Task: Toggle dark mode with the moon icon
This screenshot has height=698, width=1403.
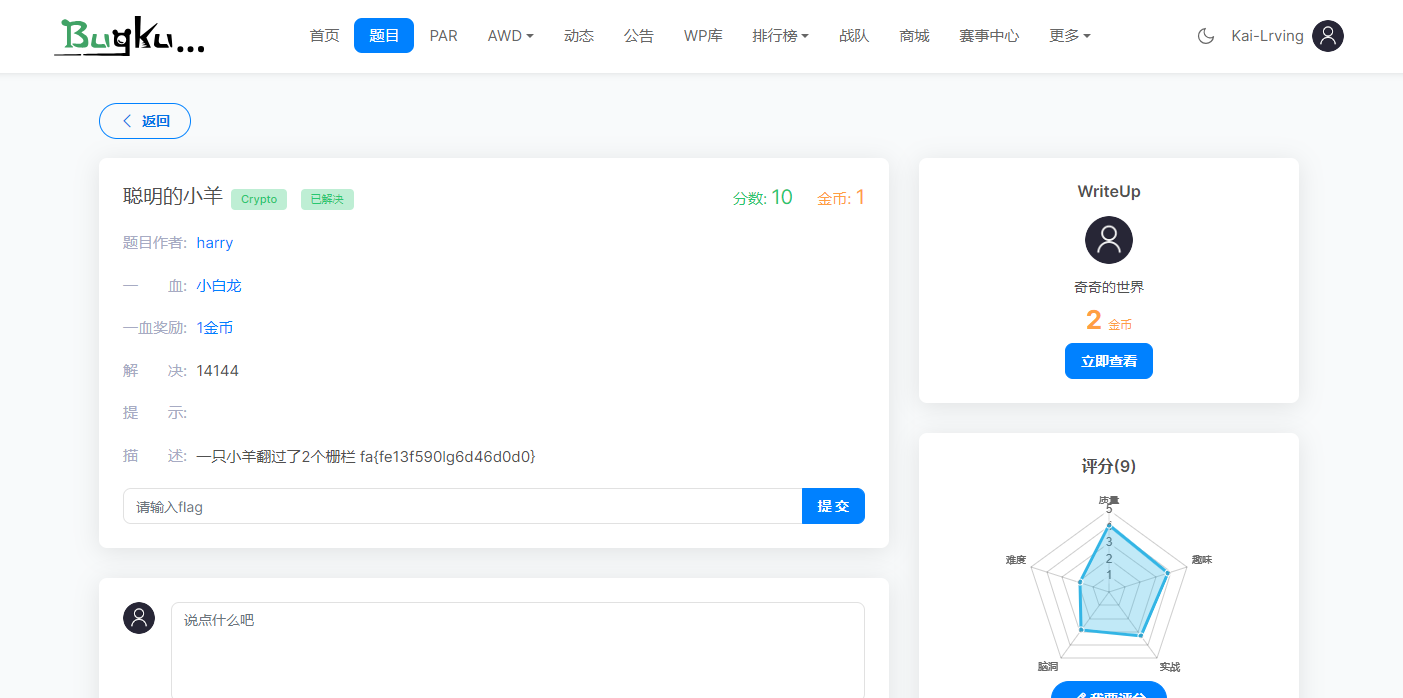Action: coord(1204,36)
